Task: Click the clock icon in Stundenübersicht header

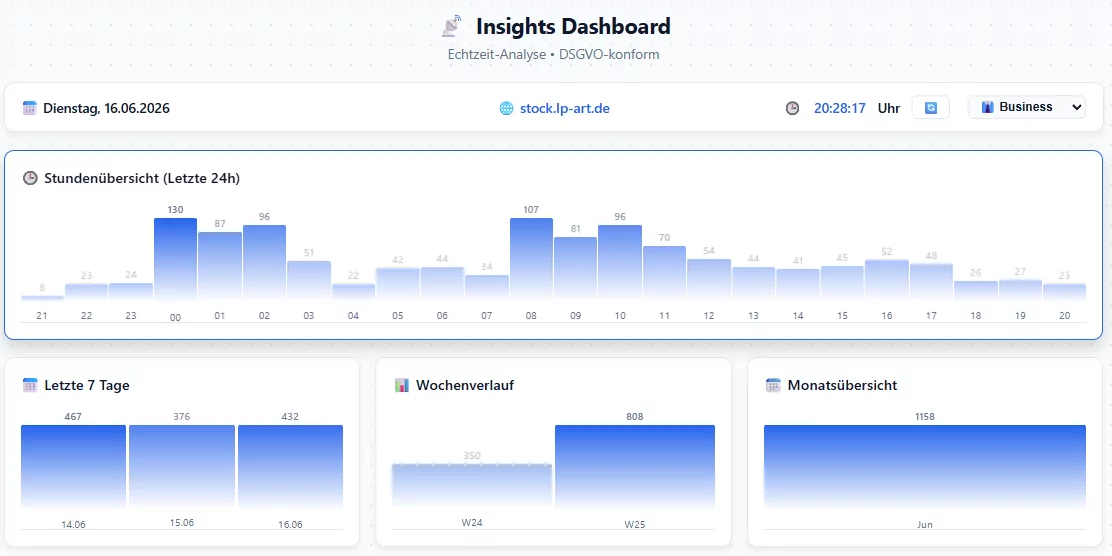Action: coord(30,178)
